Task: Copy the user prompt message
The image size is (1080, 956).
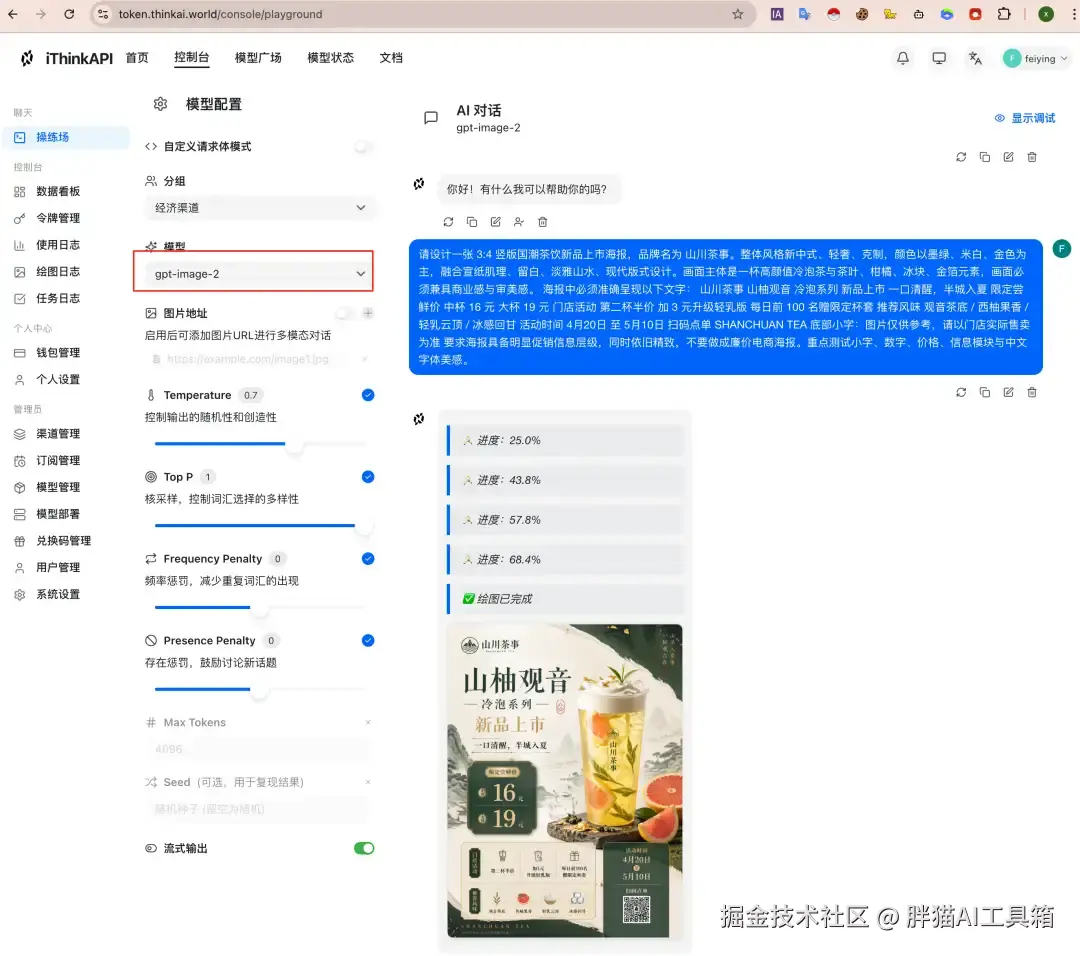Action: click(x=985, y=393)
